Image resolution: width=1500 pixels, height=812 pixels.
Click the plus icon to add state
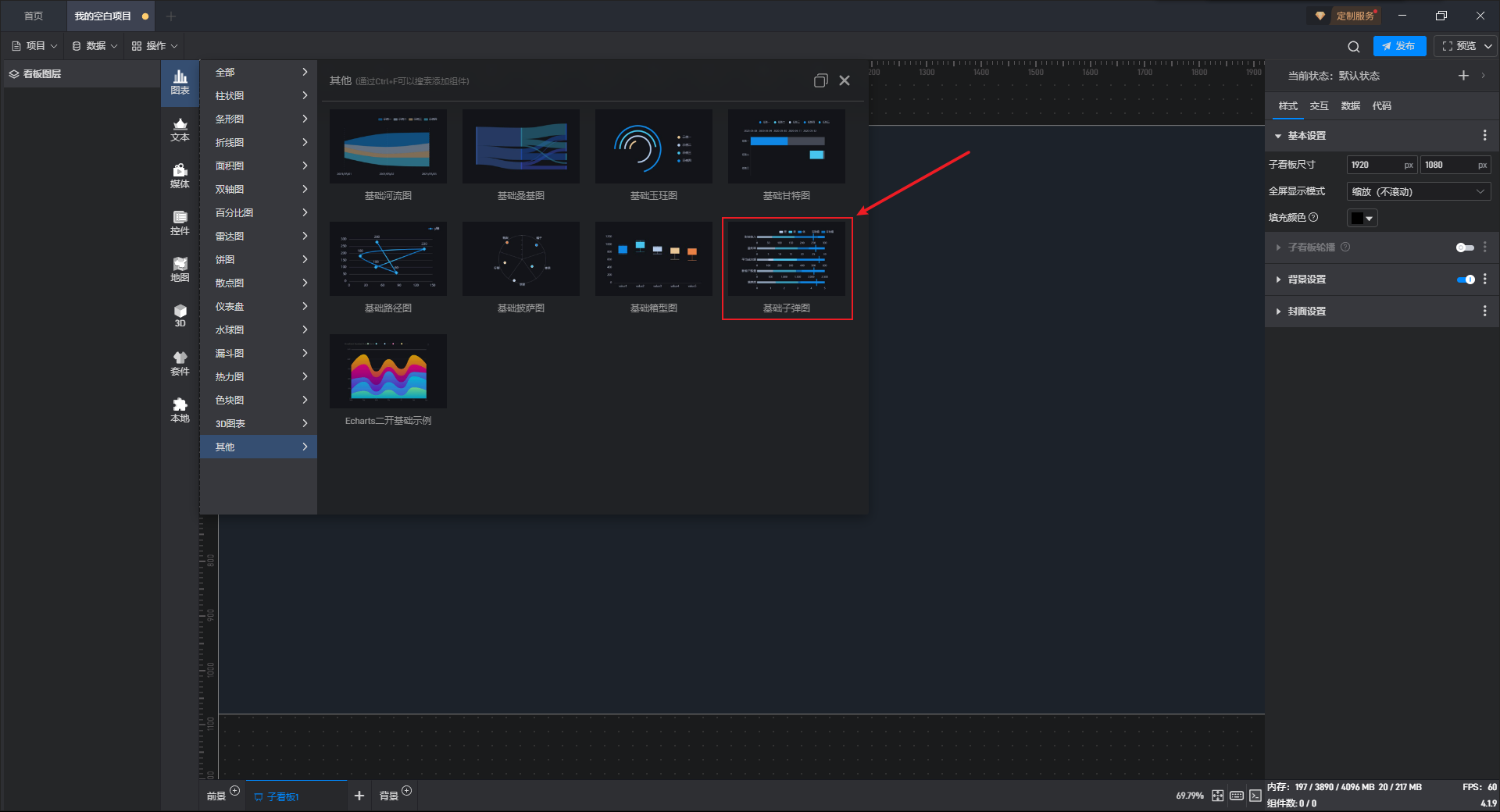(1463, 76)
